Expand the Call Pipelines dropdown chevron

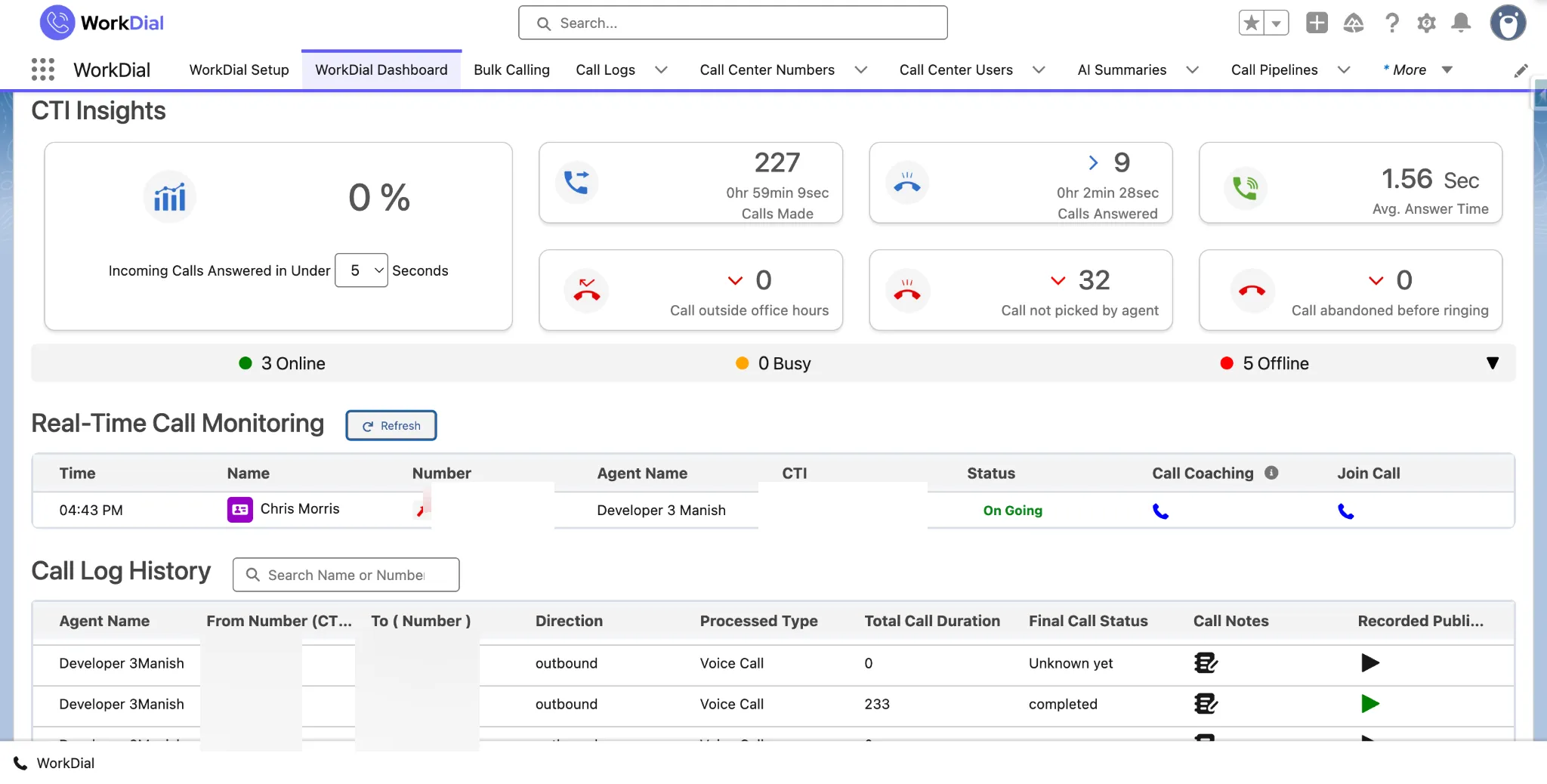click(1344, 69)
